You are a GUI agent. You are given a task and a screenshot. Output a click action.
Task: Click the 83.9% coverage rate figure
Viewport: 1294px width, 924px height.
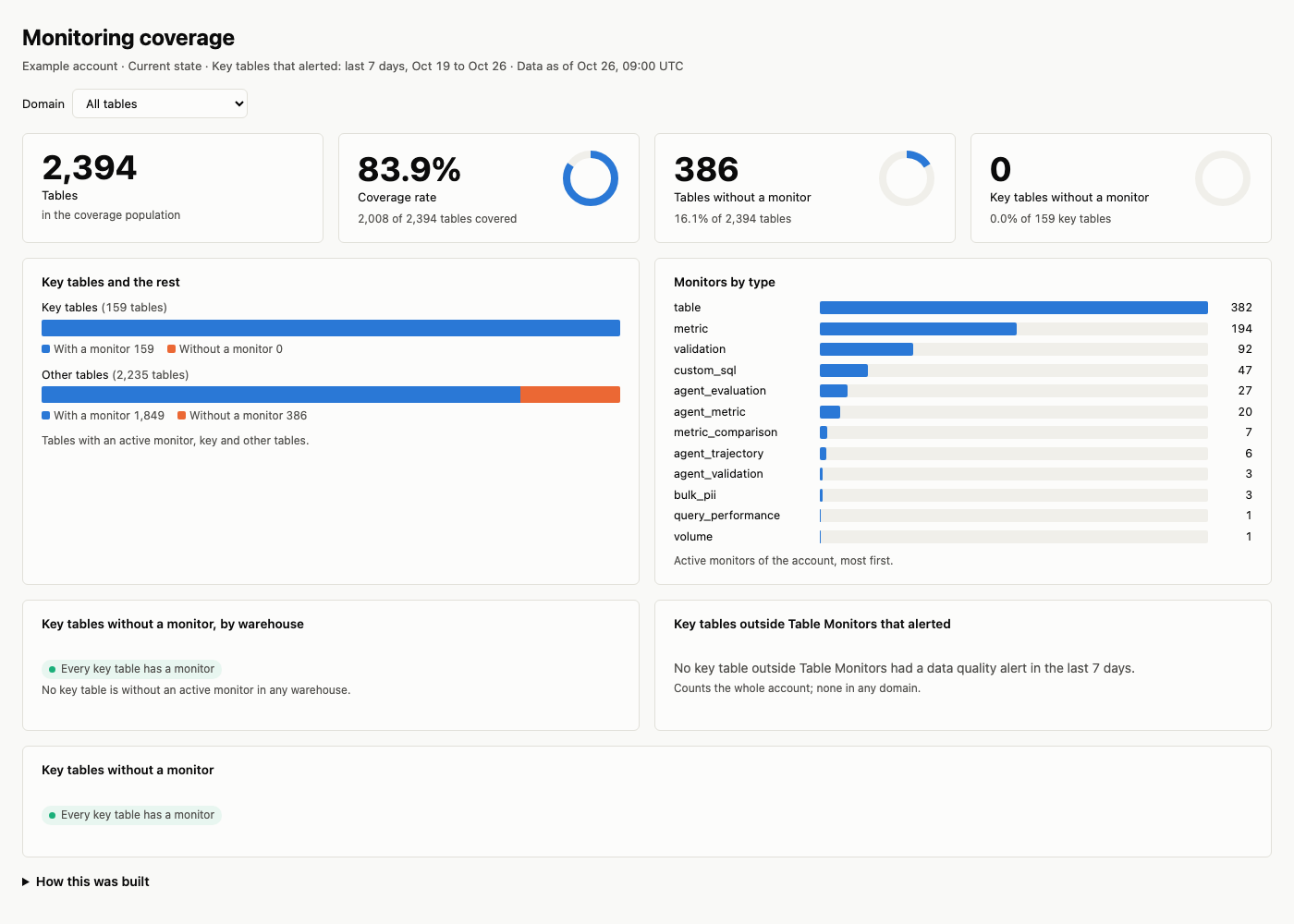(409, 170)
